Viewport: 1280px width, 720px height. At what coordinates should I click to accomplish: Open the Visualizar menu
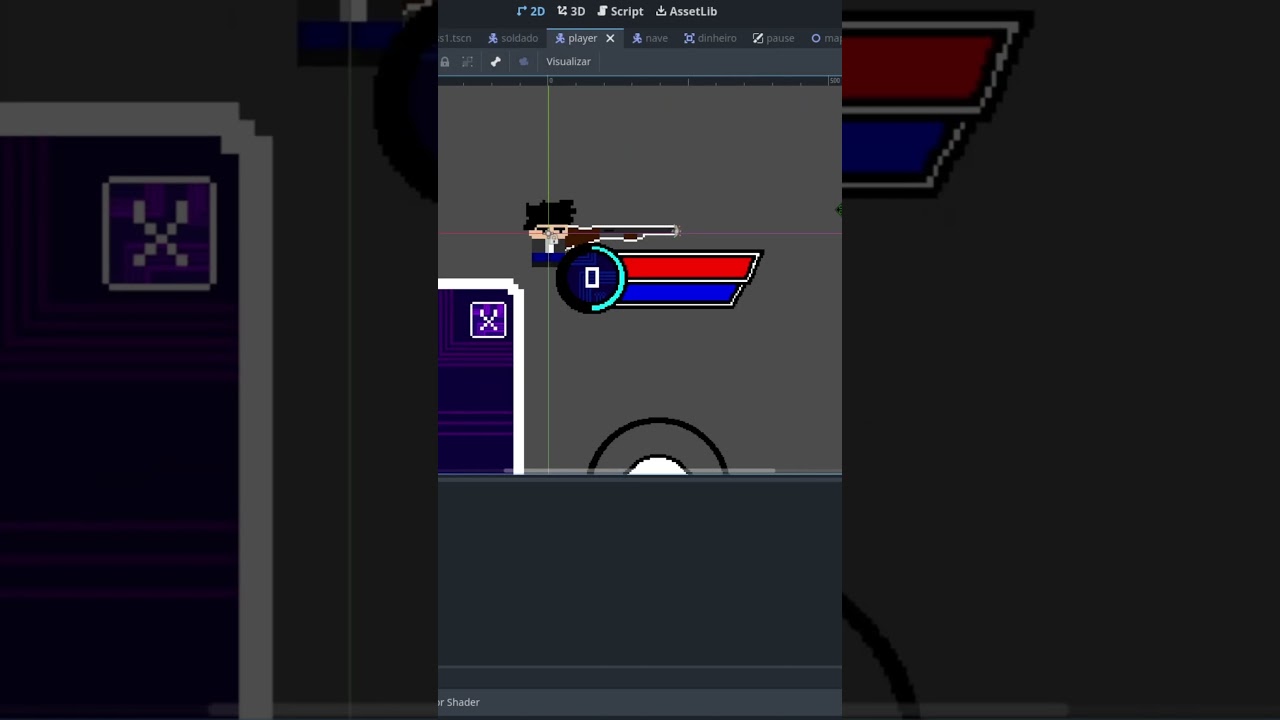coord(568,62)
